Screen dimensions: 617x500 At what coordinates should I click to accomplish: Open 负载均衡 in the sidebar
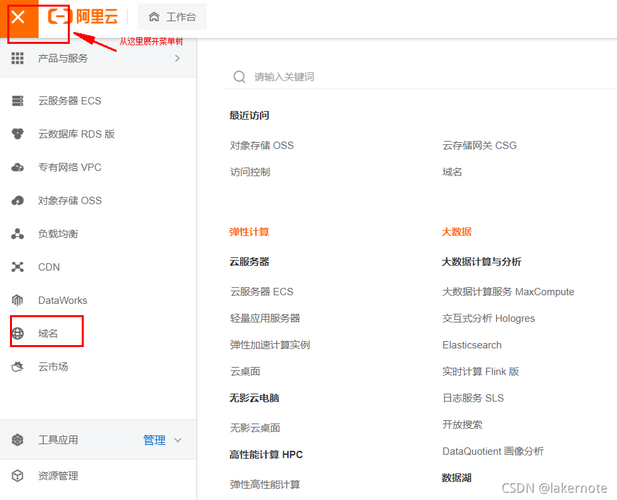pyautogui.click(x=58, y=234)
